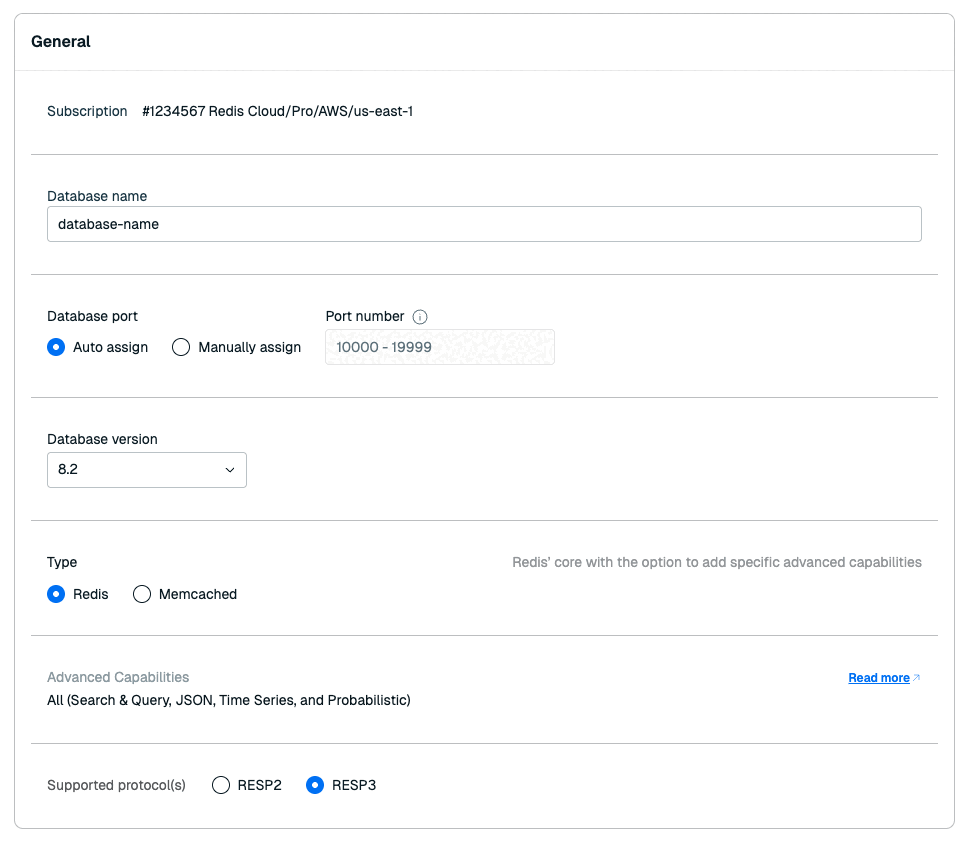Click the Redis' core description text
Viewport: 970px width, 845px height.
click(717, 562)
